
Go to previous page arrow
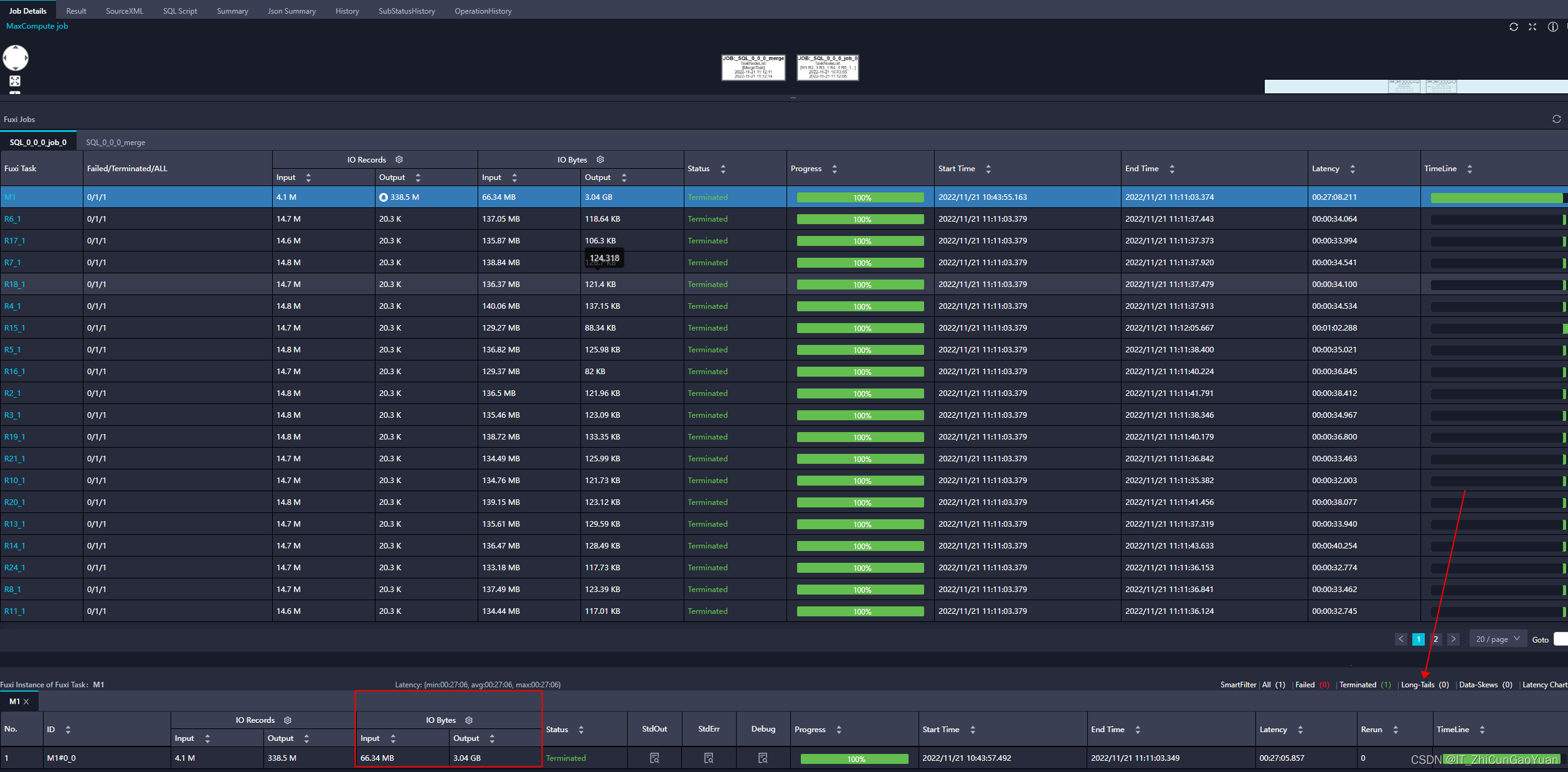(x=1401, y=639)
